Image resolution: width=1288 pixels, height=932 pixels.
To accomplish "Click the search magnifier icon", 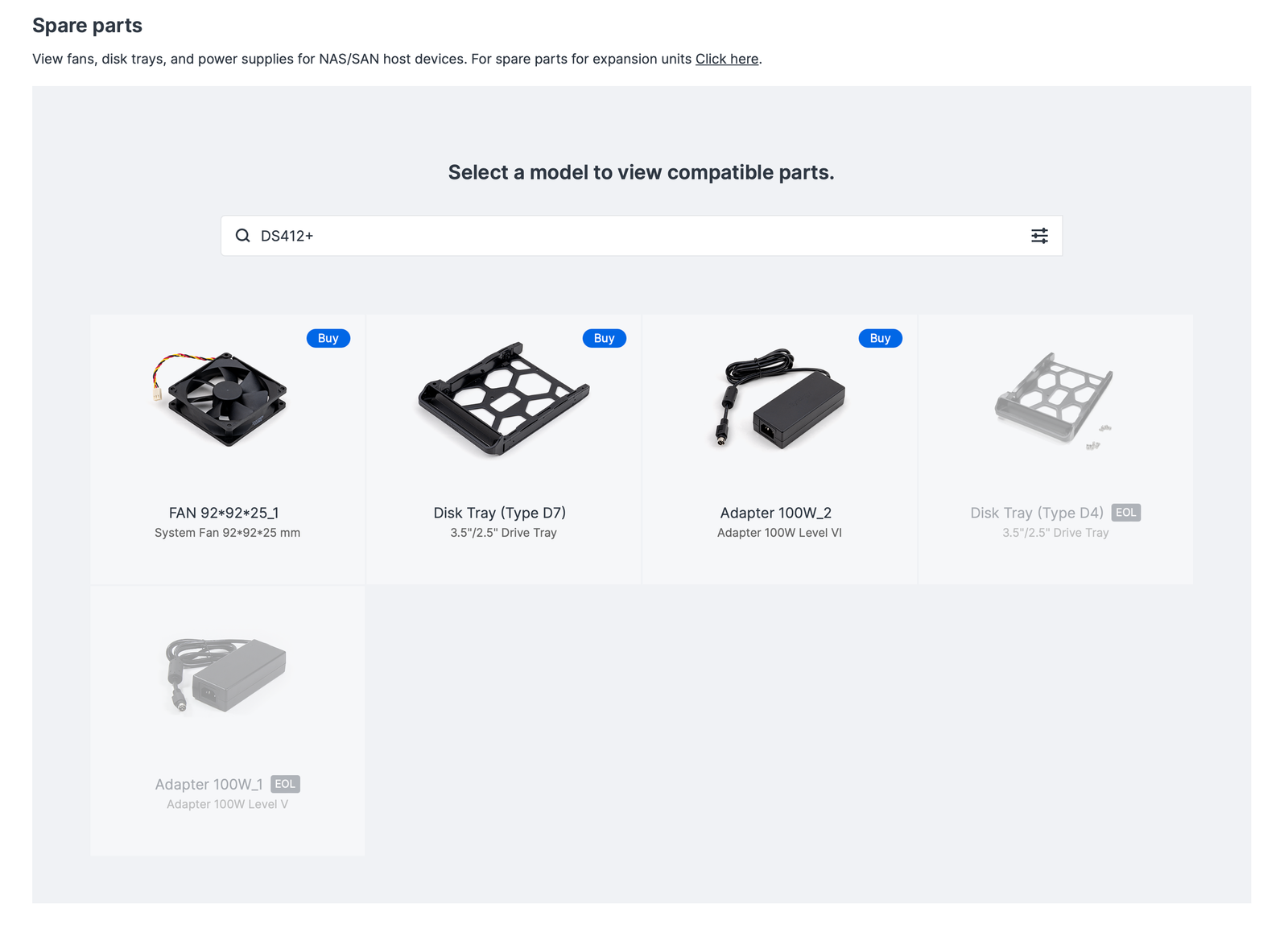I will click(242, 236).
